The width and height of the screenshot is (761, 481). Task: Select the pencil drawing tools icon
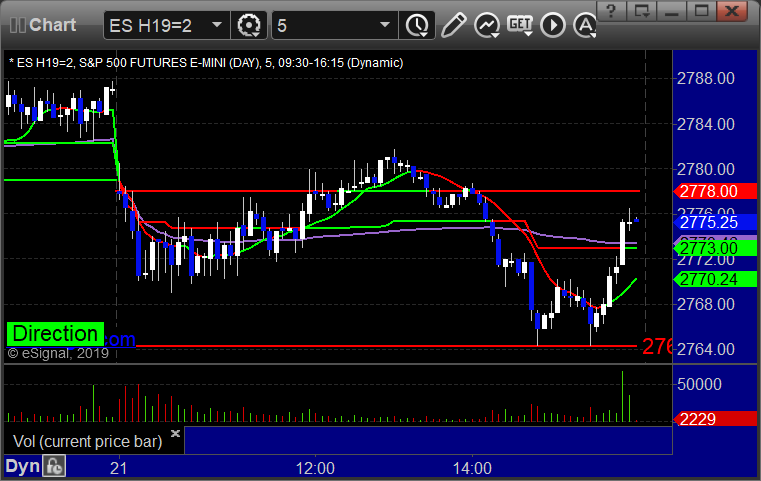tap(453, 25)
